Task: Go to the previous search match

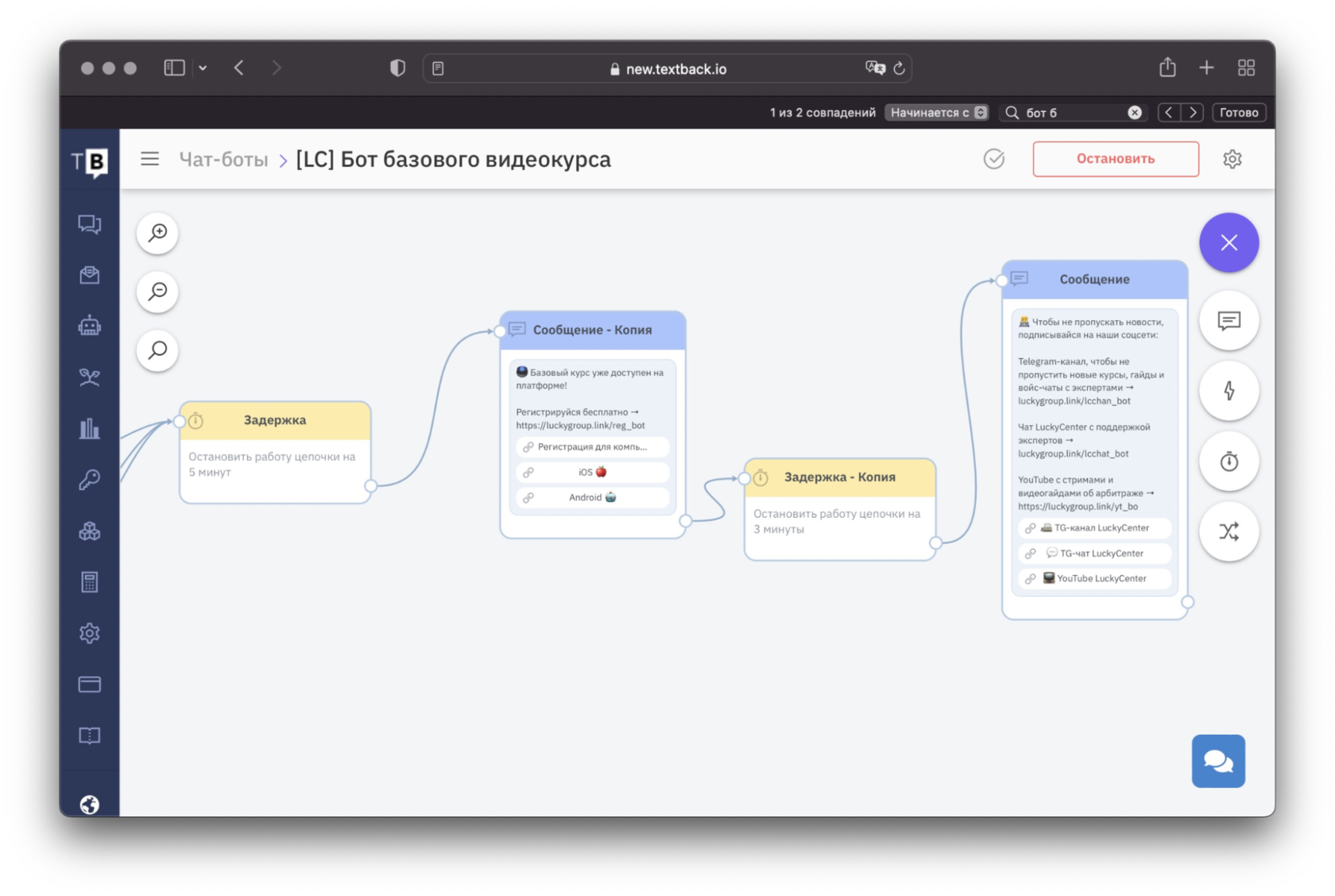Action: click(x=1168, y=113)
